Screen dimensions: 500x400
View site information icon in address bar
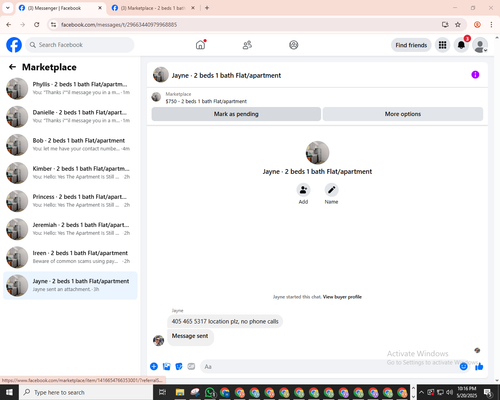[x=53, y=25]
